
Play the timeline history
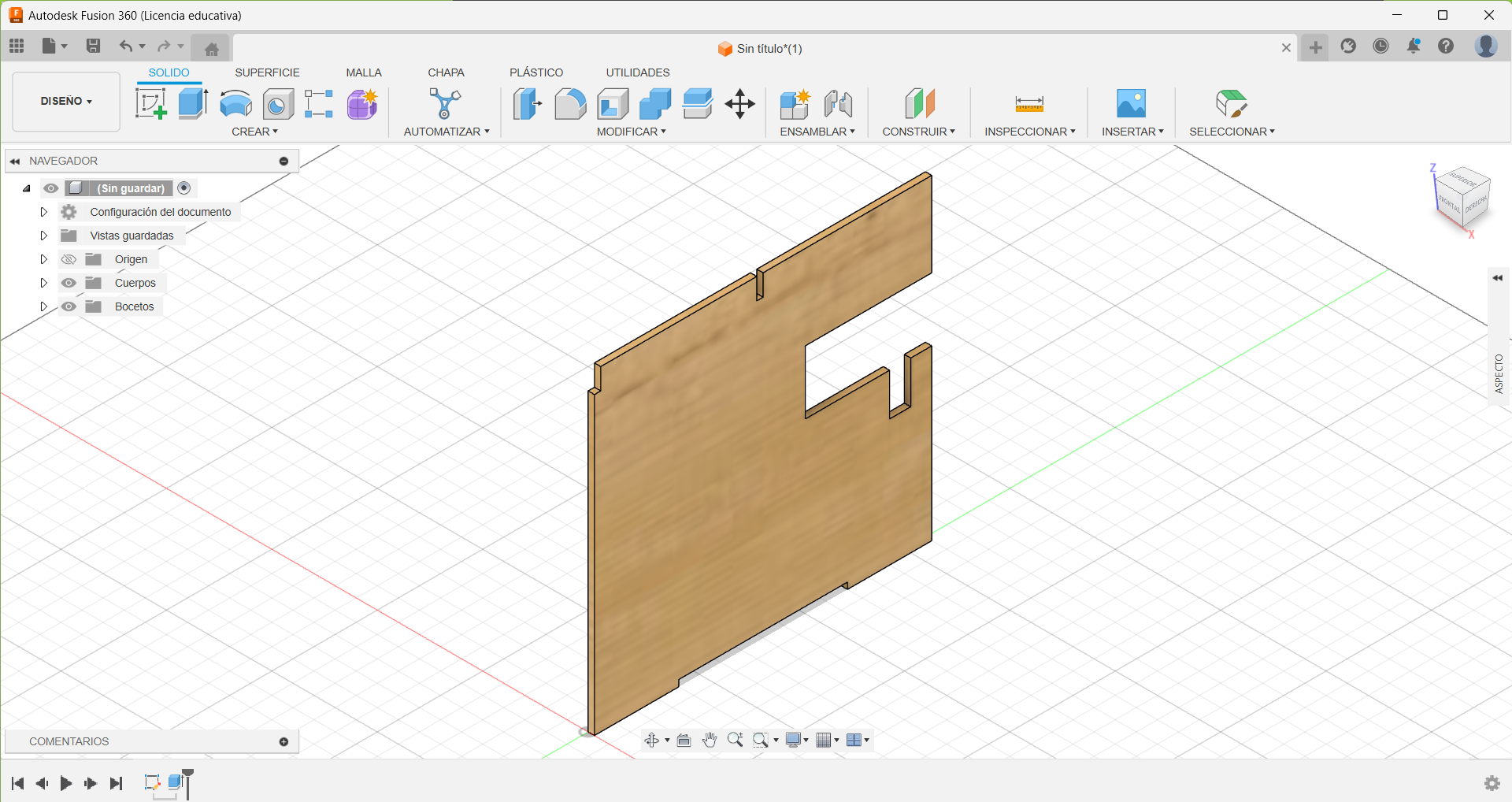point(66,783)
